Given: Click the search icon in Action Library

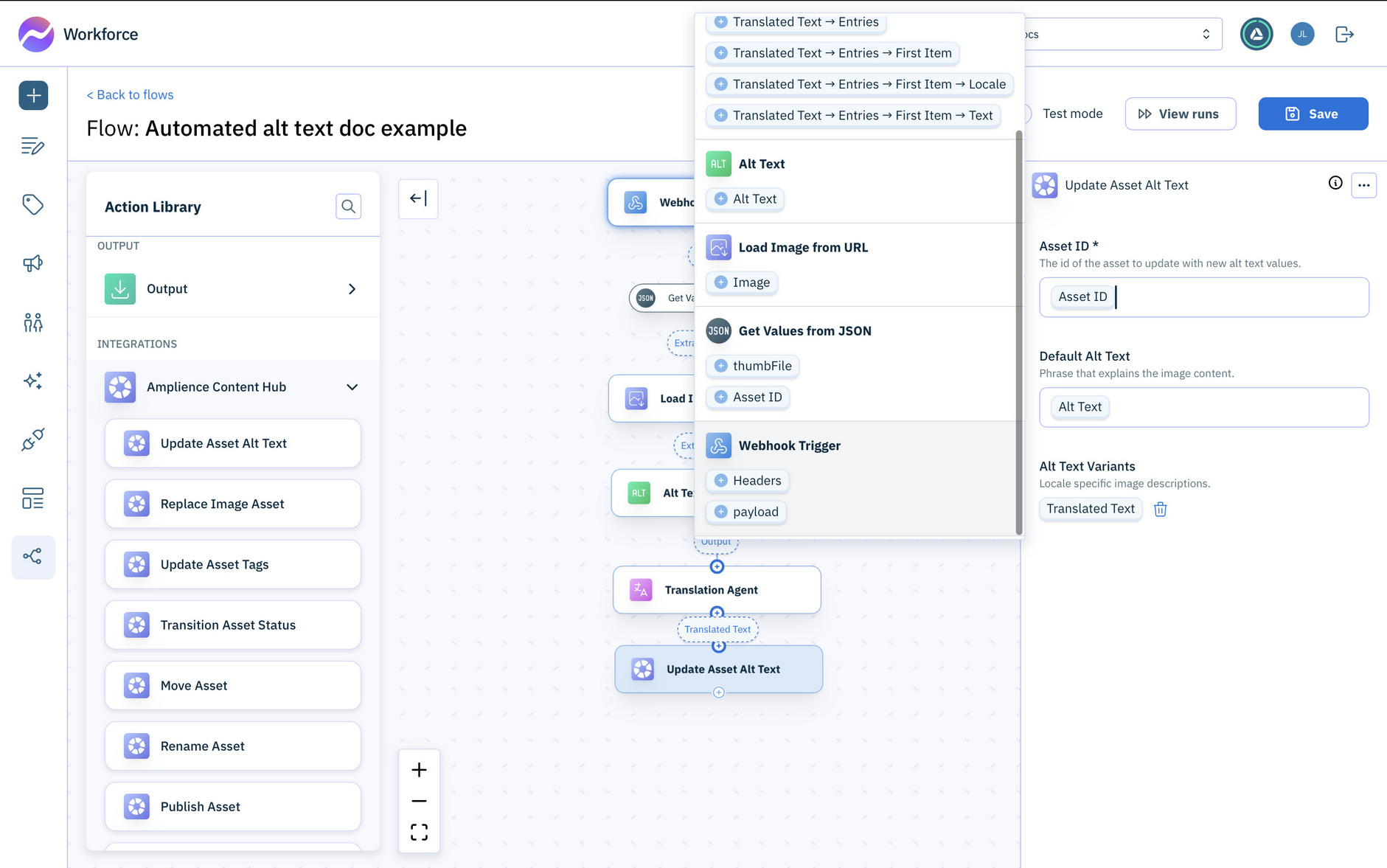Looking at the screenshot, I should pyautogui.click(x=348, y=206).
